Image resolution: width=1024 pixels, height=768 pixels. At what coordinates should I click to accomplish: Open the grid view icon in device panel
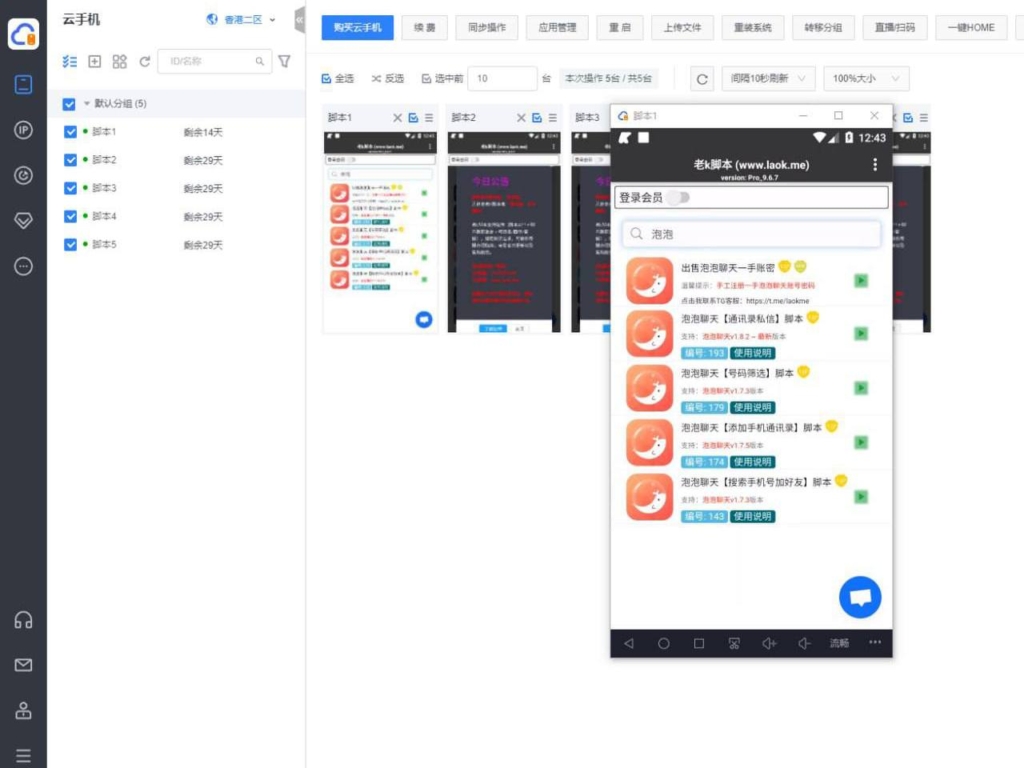coord(119,61)
